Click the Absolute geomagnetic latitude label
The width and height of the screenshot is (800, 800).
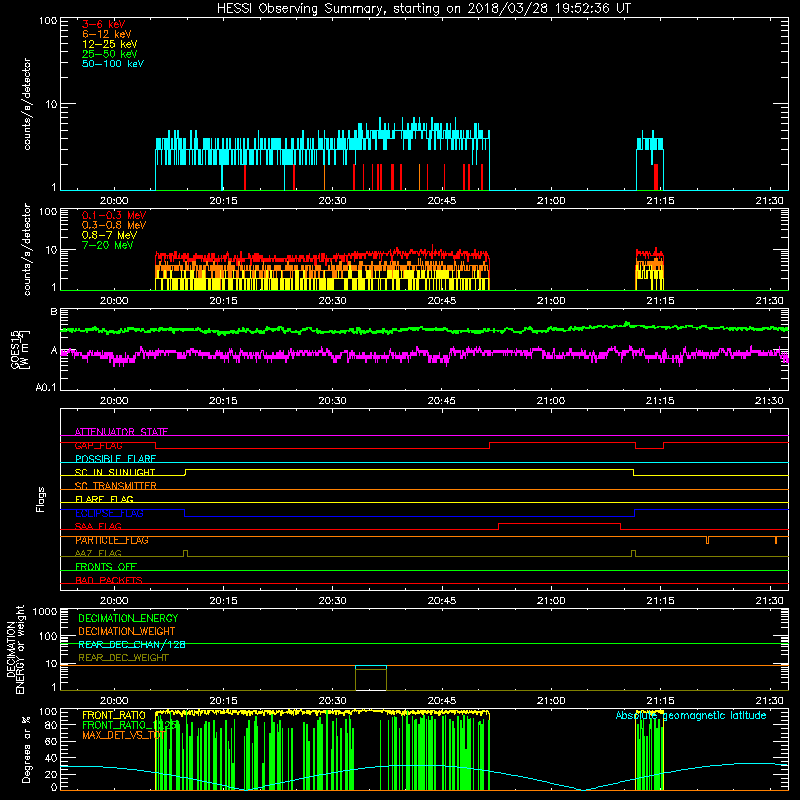click(691, 715)
